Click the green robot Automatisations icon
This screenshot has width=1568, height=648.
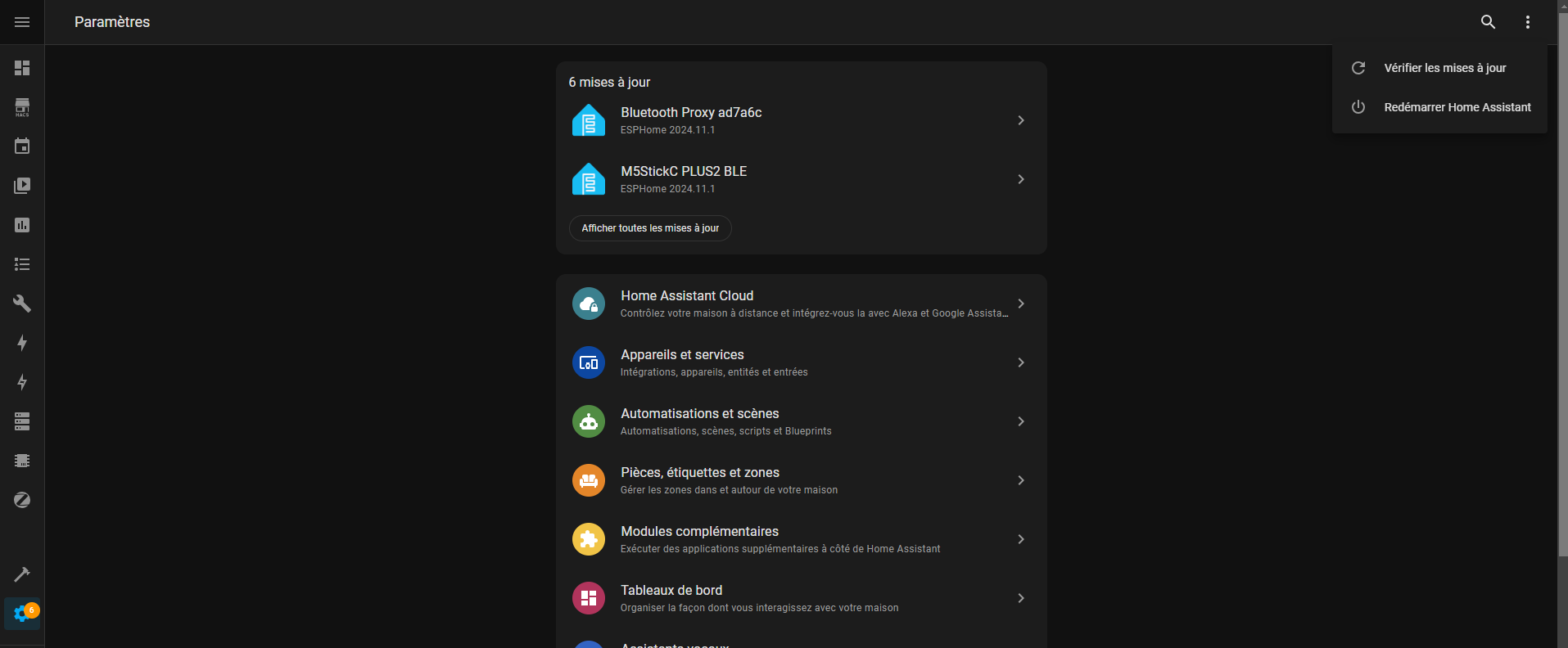589,421
